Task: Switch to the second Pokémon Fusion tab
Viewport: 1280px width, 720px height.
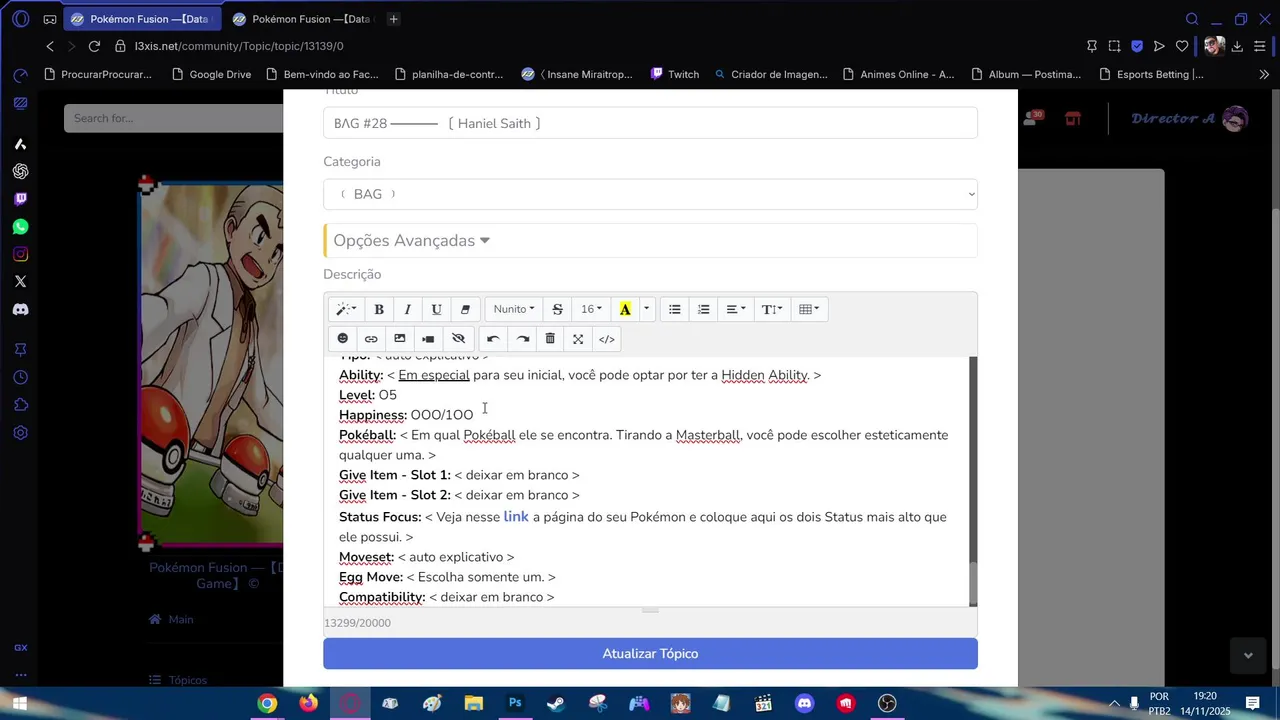Action: pyautogui.click(x=303, y=19)
